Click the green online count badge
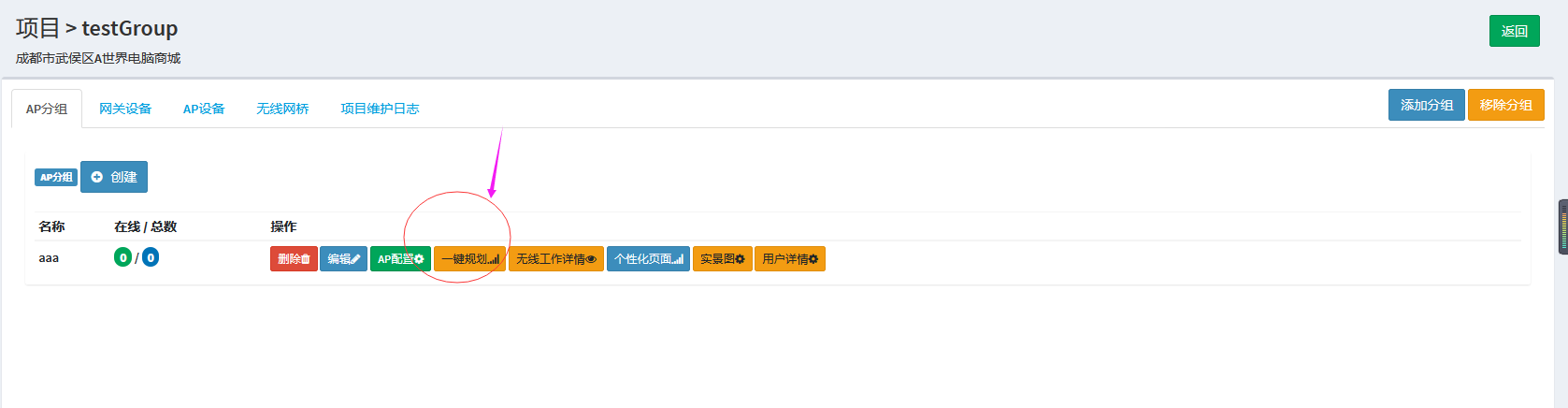Screen dimensions: 1568x408 (122, 257)
